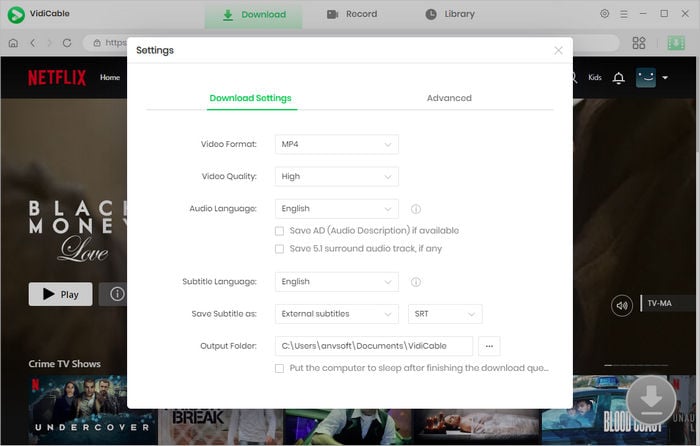Open the apps grid icon
The height and width of the screenshot is (446, 700).
pos(639,43)
